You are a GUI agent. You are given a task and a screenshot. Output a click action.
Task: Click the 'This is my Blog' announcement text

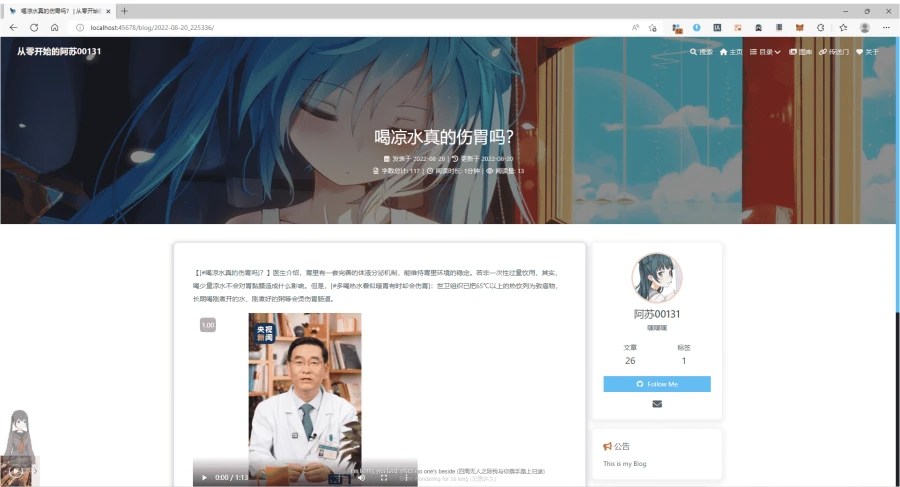click(x=624, y=463)
